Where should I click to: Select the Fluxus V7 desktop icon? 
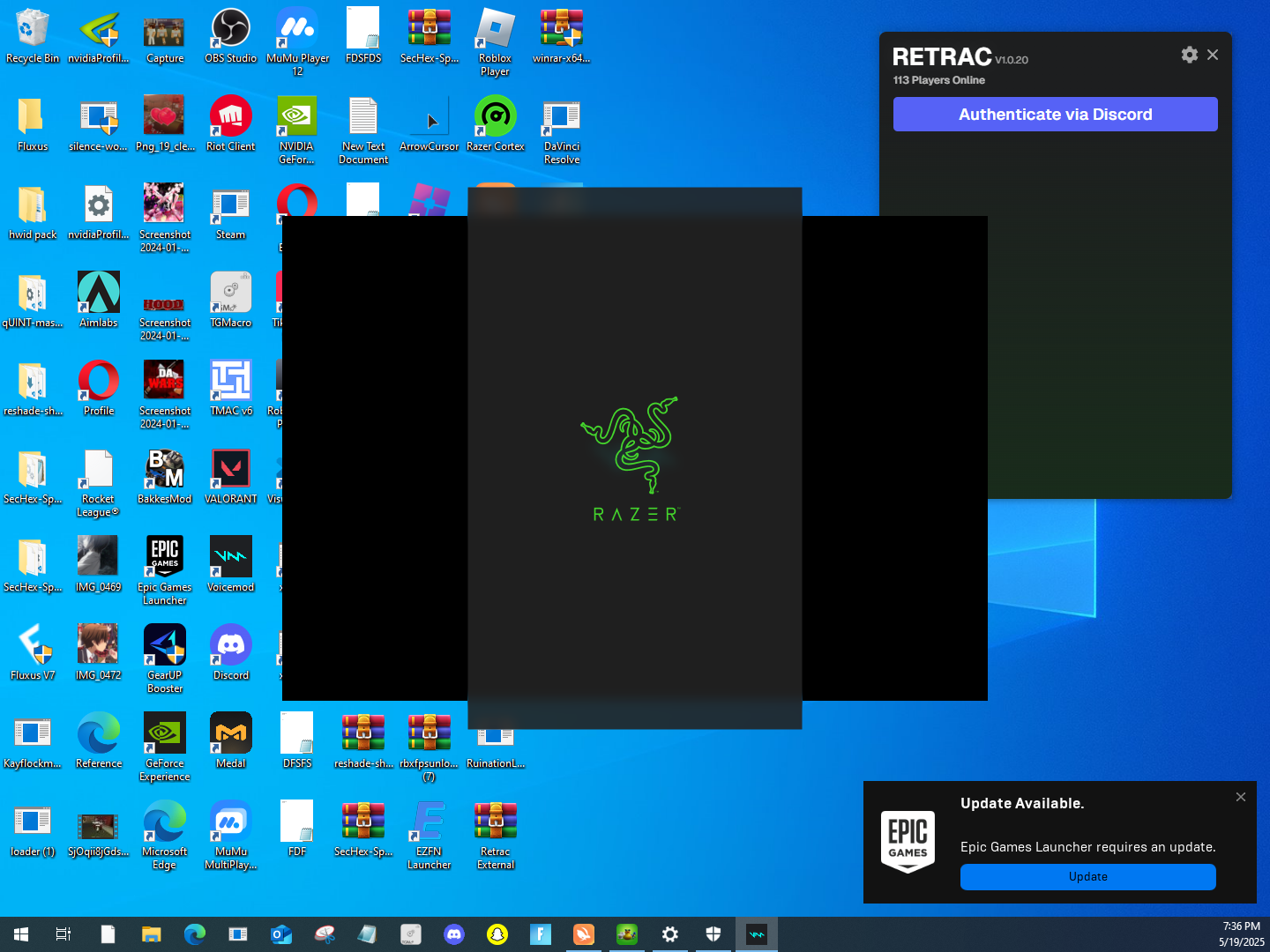[x=33, y=653]
